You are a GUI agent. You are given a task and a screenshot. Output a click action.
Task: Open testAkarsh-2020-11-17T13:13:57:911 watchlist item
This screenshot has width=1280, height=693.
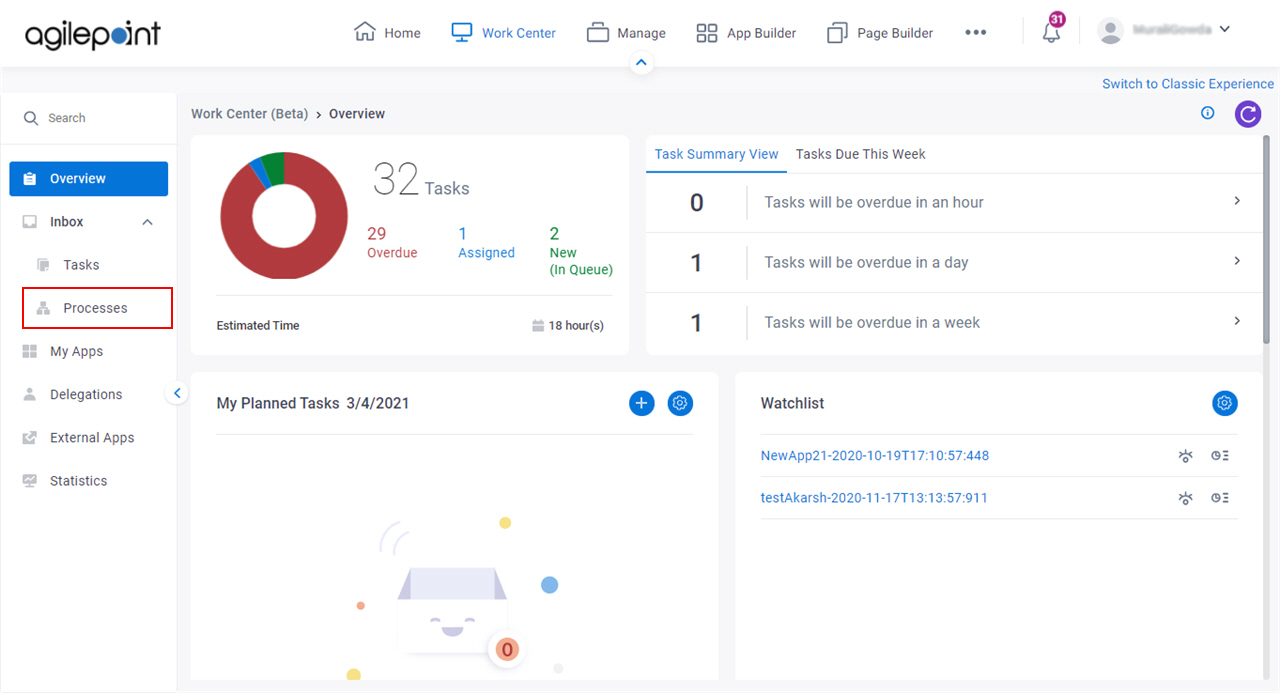[874, 498]
